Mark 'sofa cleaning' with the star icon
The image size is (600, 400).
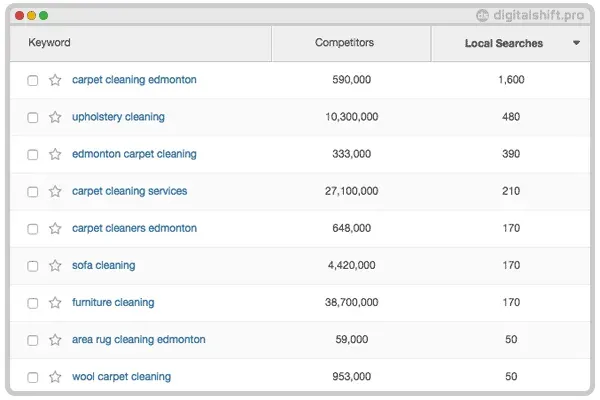pos(55,265)
